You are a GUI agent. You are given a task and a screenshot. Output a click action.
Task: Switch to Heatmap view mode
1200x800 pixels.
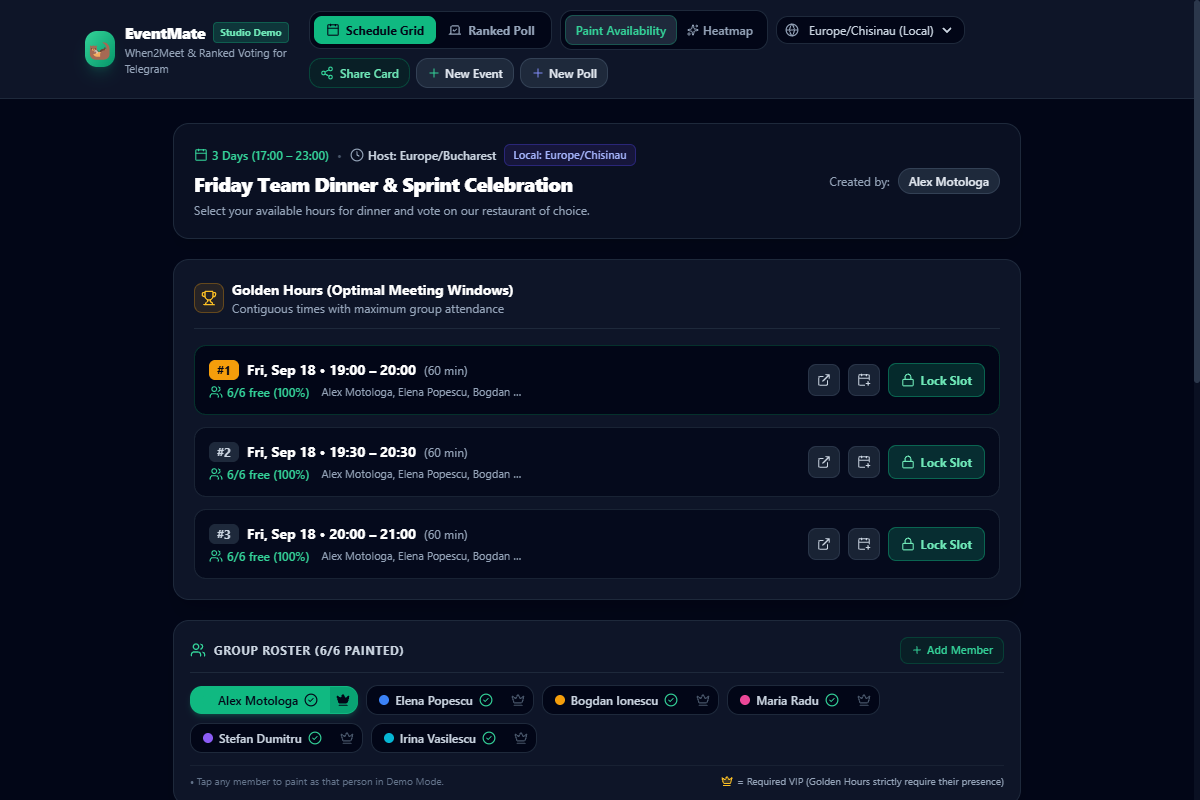coord(720,30)
